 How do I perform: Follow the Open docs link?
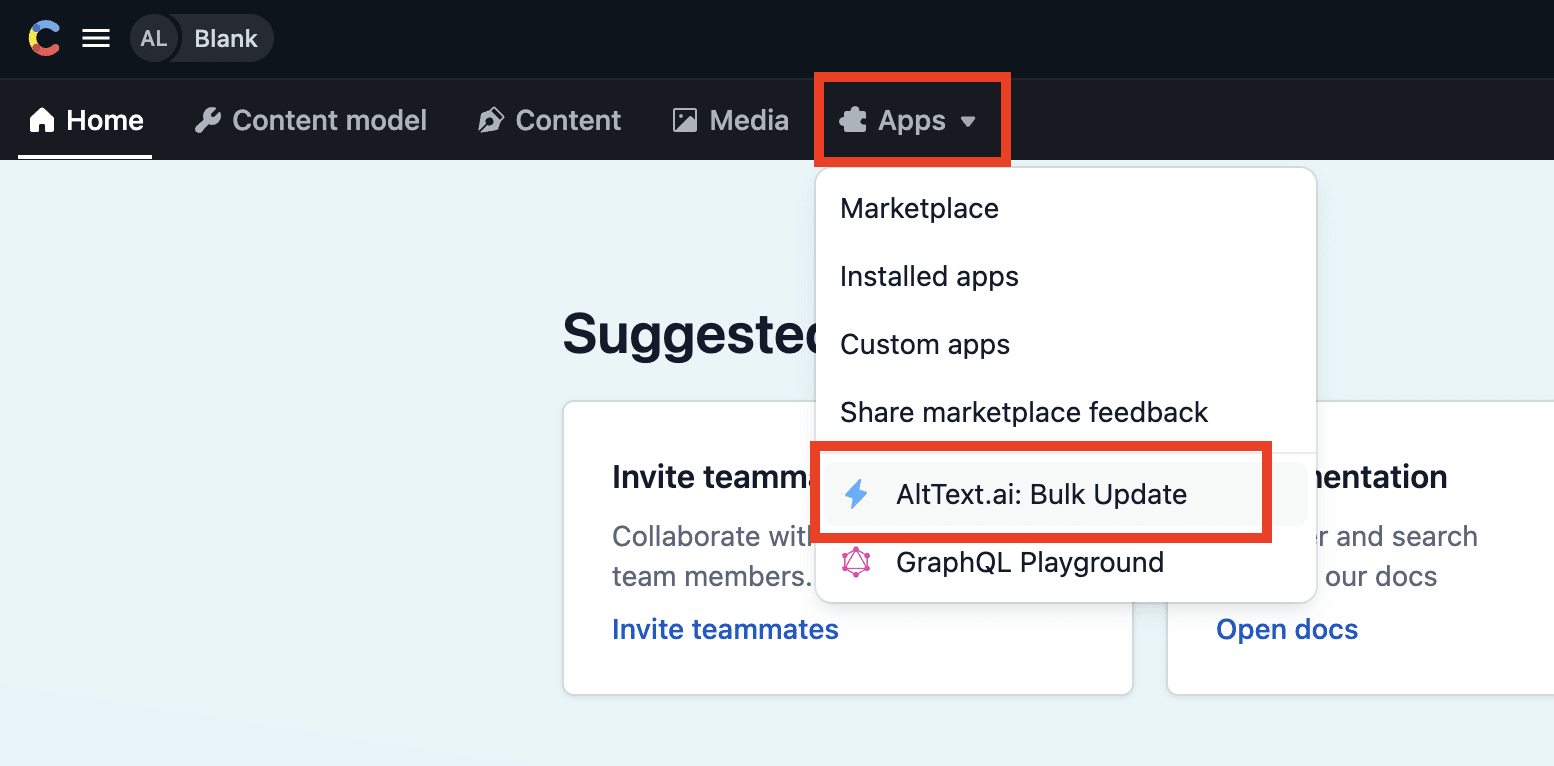[1287, 629]
